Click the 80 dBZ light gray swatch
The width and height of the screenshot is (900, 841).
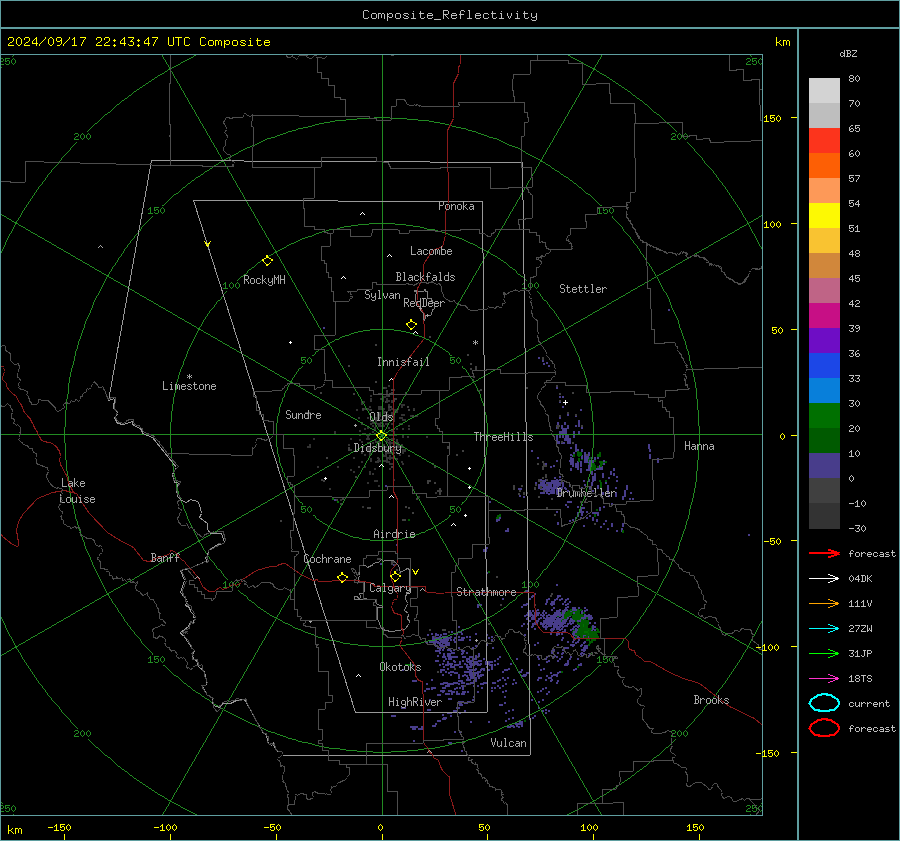coord(824,90)
